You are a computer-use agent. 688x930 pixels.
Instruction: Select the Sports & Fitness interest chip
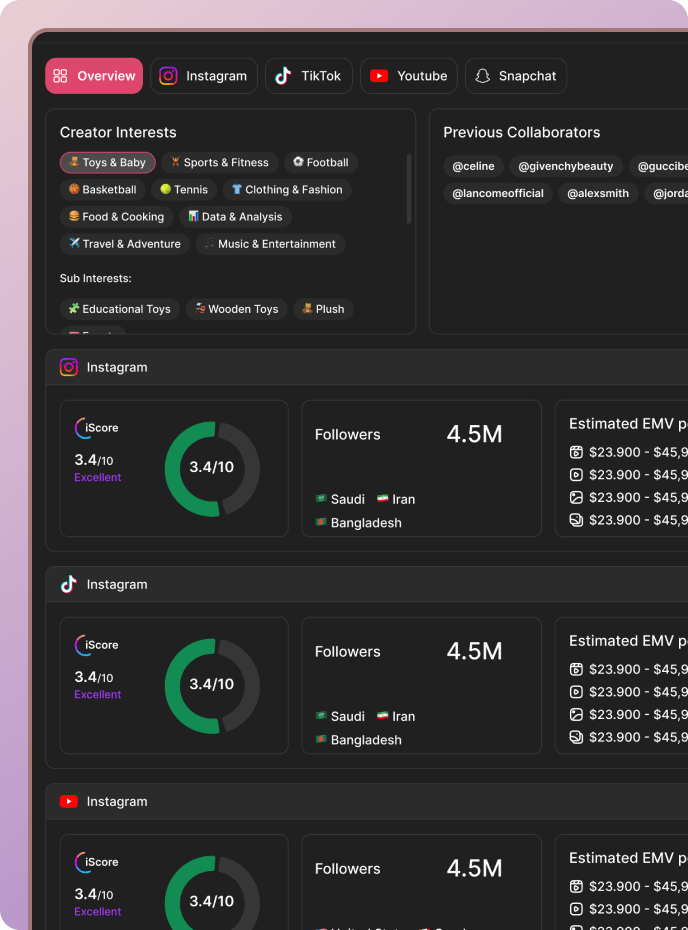[x=219, y=163]
